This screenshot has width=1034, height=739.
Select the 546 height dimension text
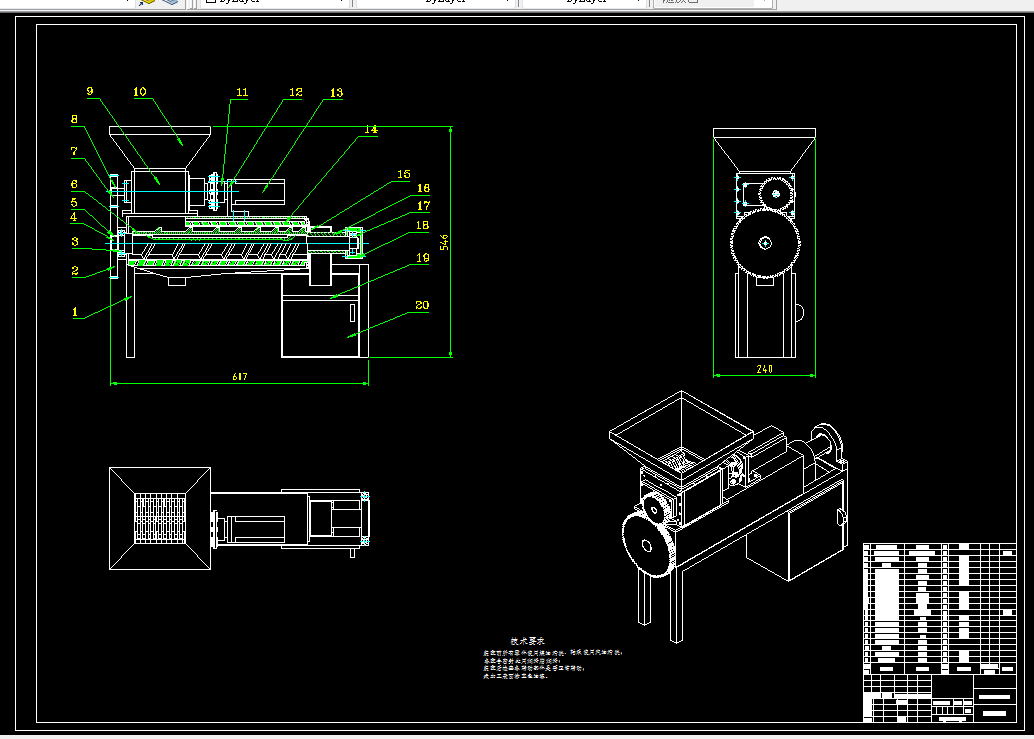point(444,242)
